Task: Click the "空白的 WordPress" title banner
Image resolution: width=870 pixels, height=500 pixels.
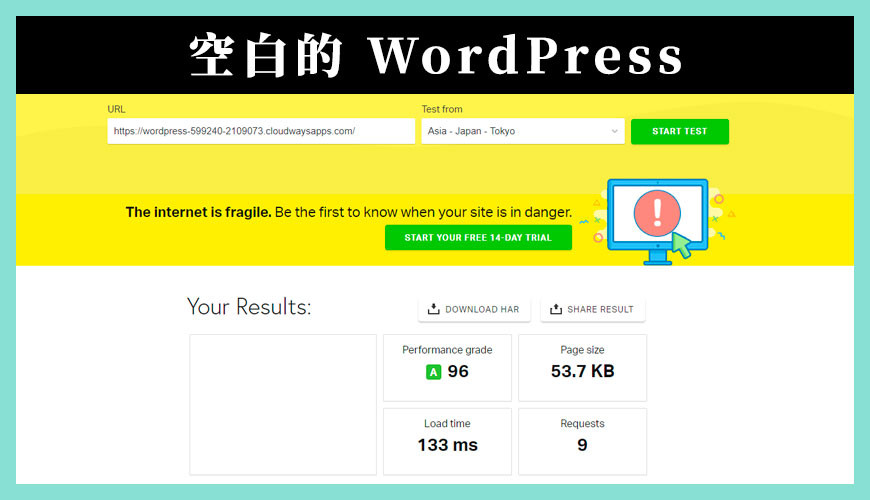Action: point(435,55)
